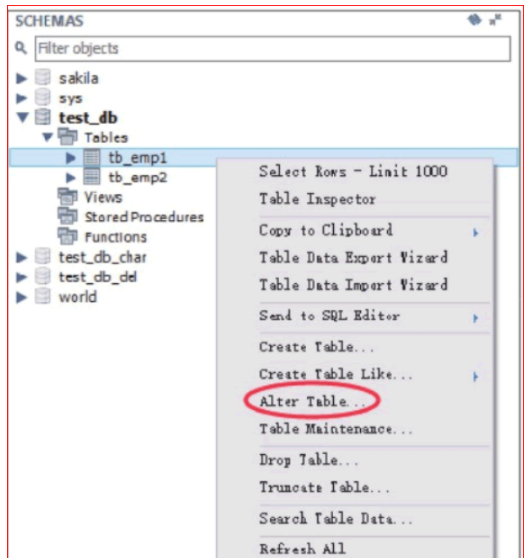Click the search magnifier icon
Screen dimensions: 530x558
[x=21, y=48]
